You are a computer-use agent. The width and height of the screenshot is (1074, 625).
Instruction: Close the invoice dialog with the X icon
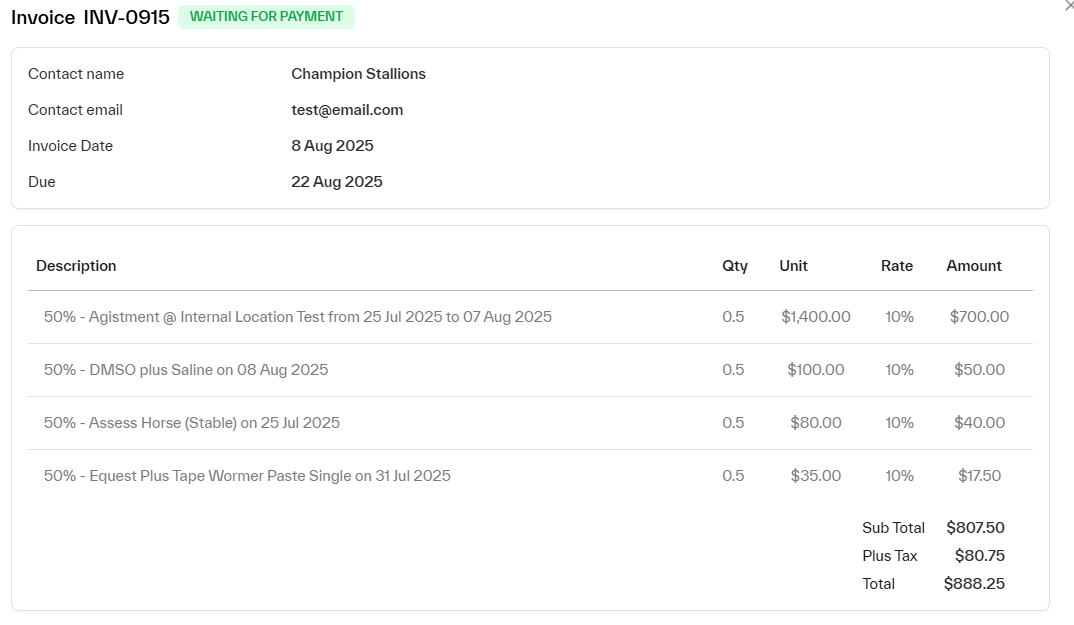click(x=1069, y=6)
